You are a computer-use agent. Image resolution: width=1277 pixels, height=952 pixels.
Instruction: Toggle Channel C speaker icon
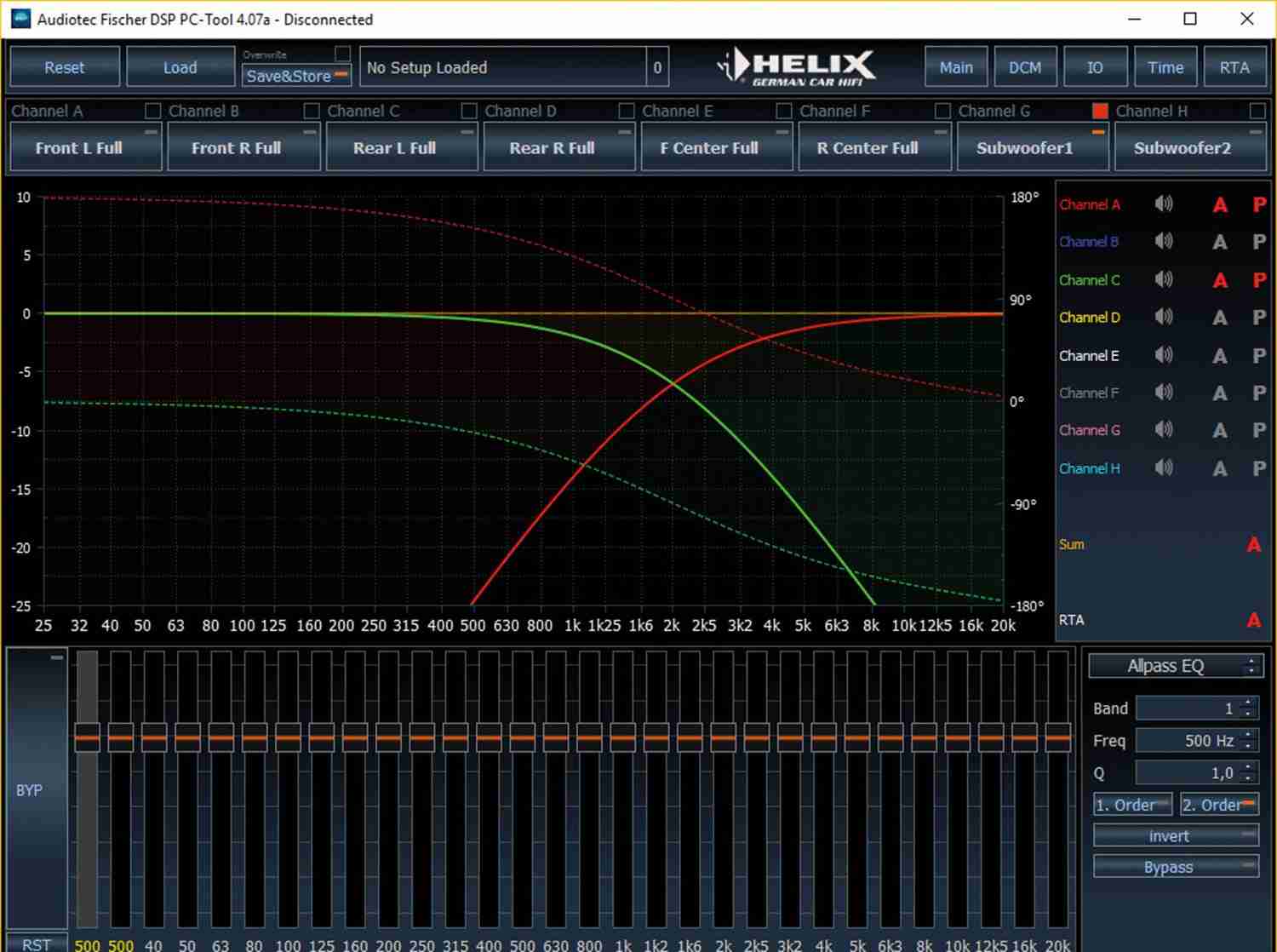point(1164,279)
